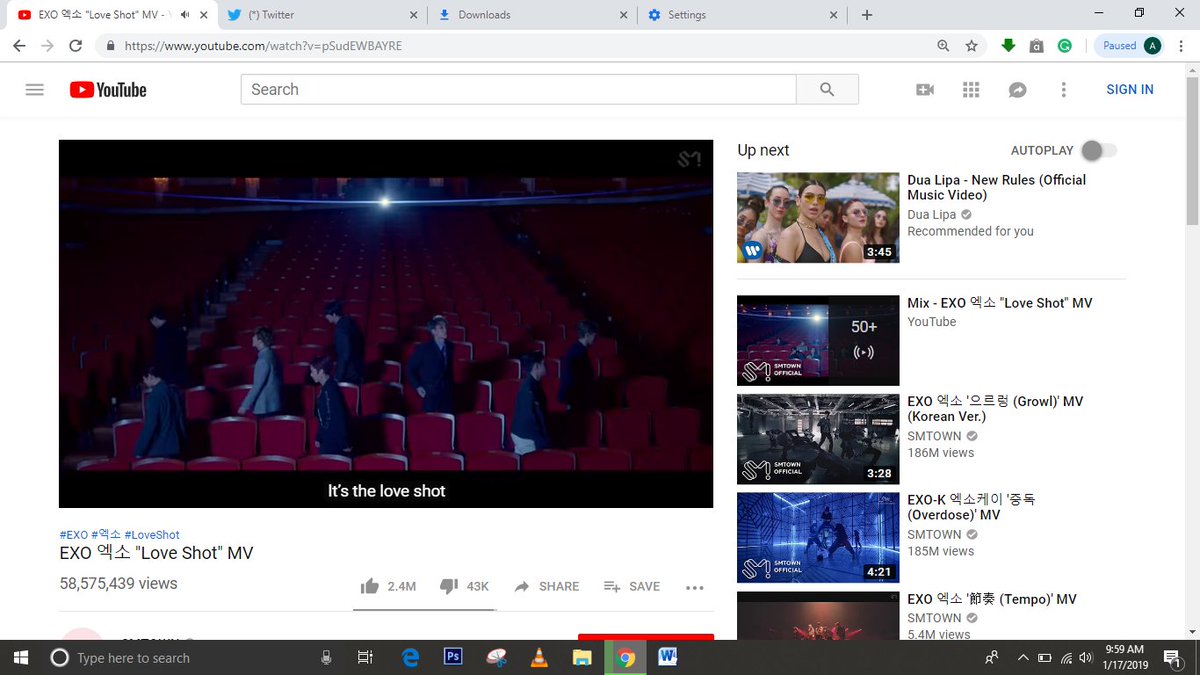Open Mix EXO Love Shot playlist thumbnail
Viewport: 1200px width, 675px height.
point(818,340)
